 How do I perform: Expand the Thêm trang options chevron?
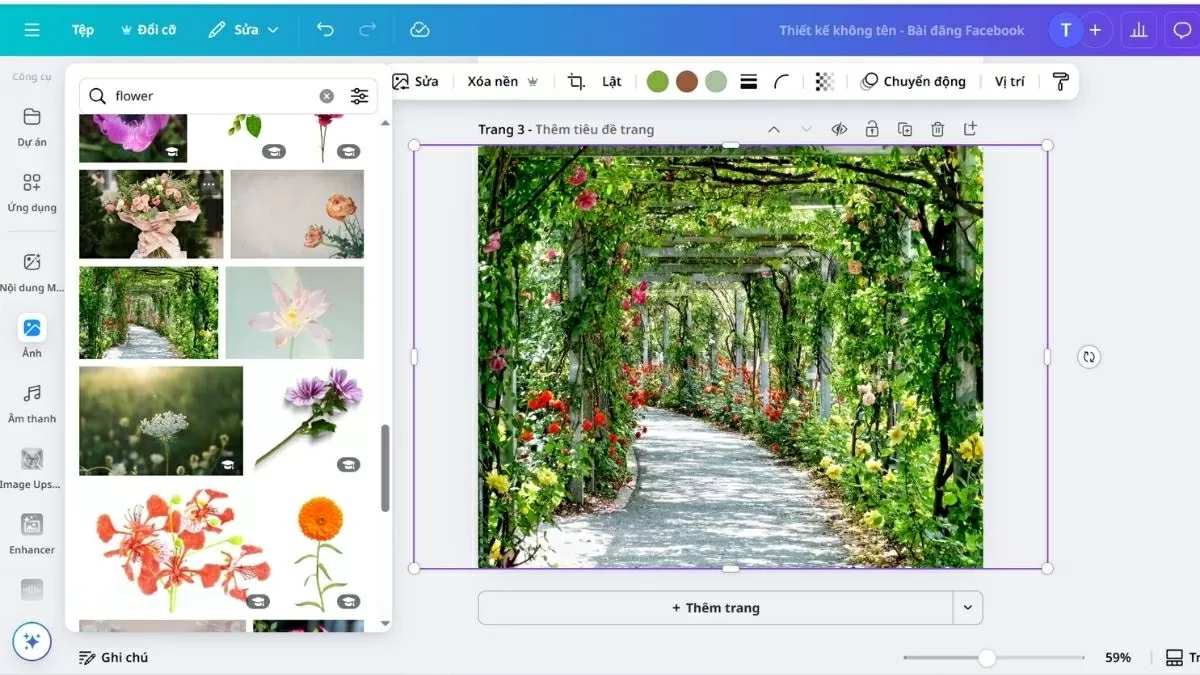click(967, 607)
